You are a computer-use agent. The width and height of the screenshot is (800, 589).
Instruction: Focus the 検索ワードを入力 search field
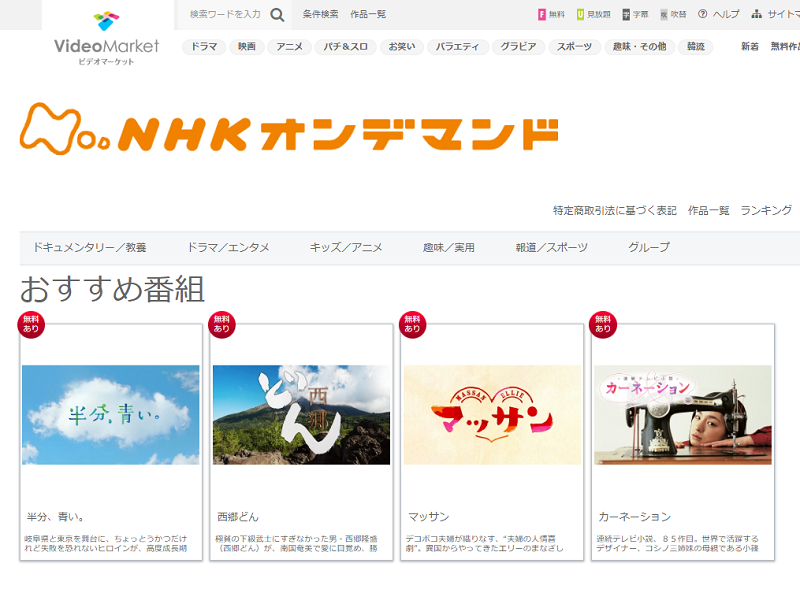[x=225, y=14]
